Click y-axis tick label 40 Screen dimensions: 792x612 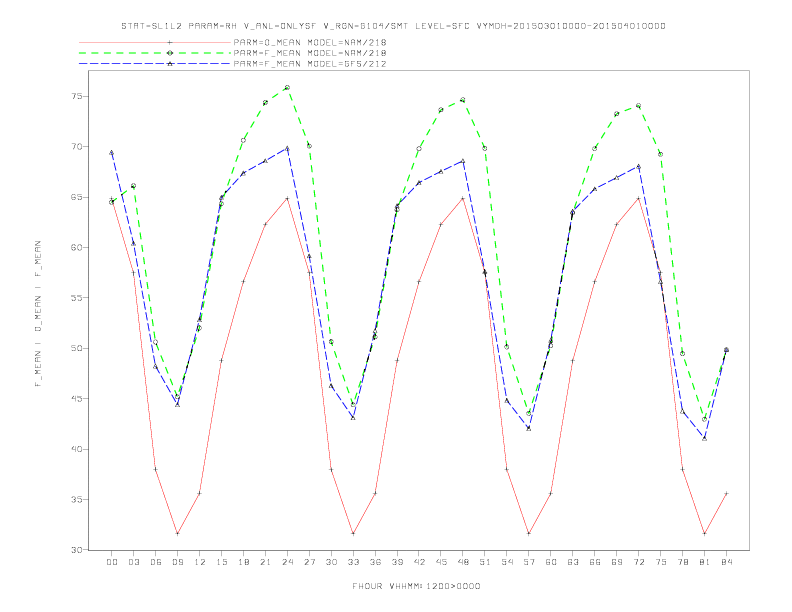(77, 449)
